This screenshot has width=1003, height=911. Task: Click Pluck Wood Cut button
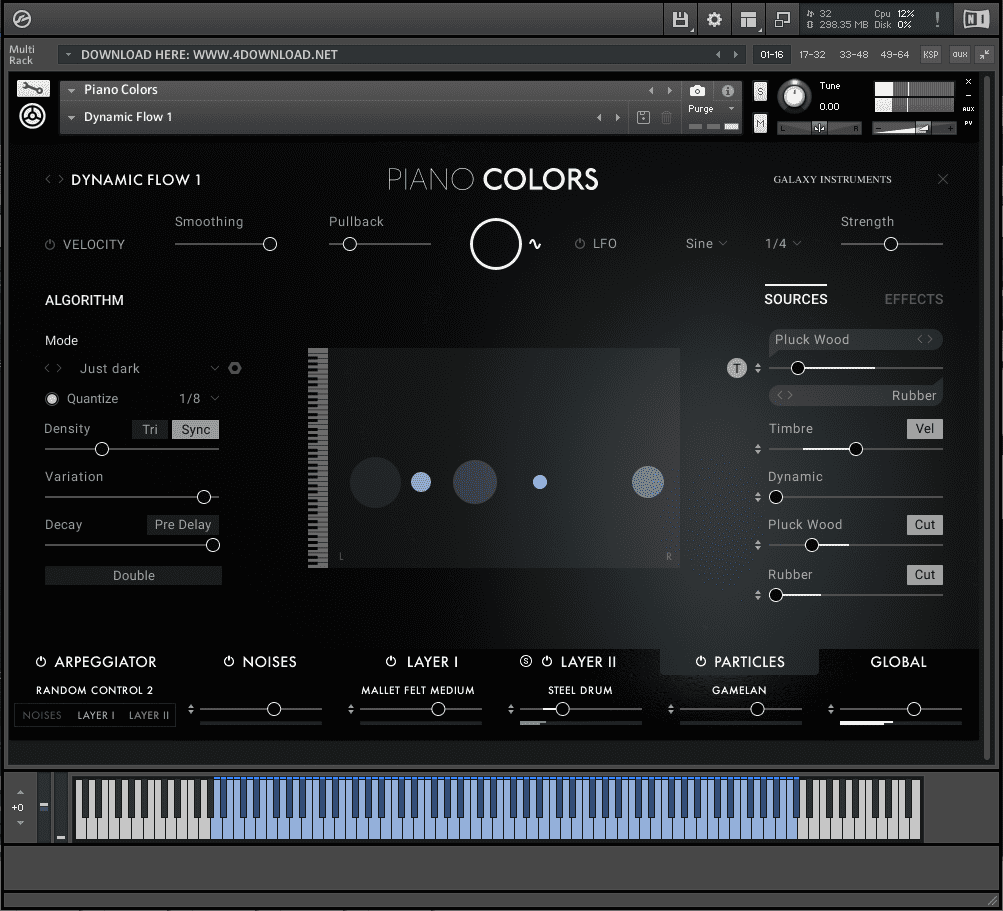pyautogui.click(x=925, y=525)
